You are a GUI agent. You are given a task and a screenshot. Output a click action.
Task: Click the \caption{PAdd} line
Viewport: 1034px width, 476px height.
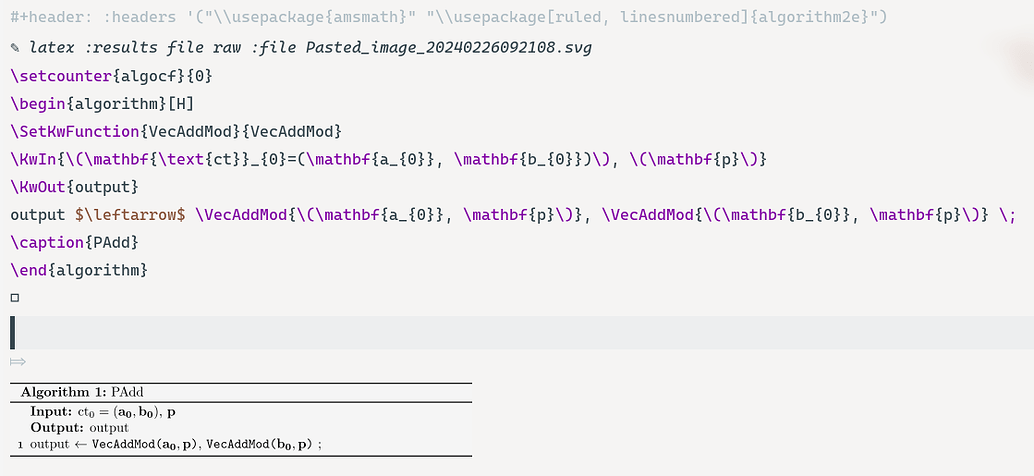75,242
